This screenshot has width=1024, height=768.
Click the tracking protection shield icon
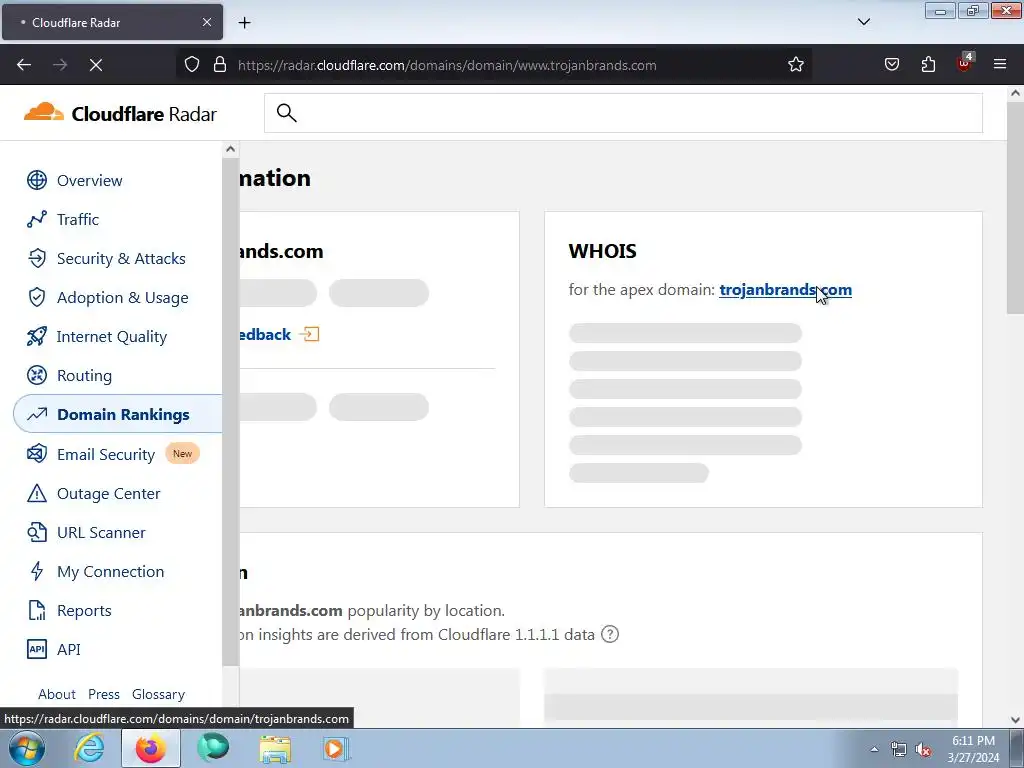191,65
